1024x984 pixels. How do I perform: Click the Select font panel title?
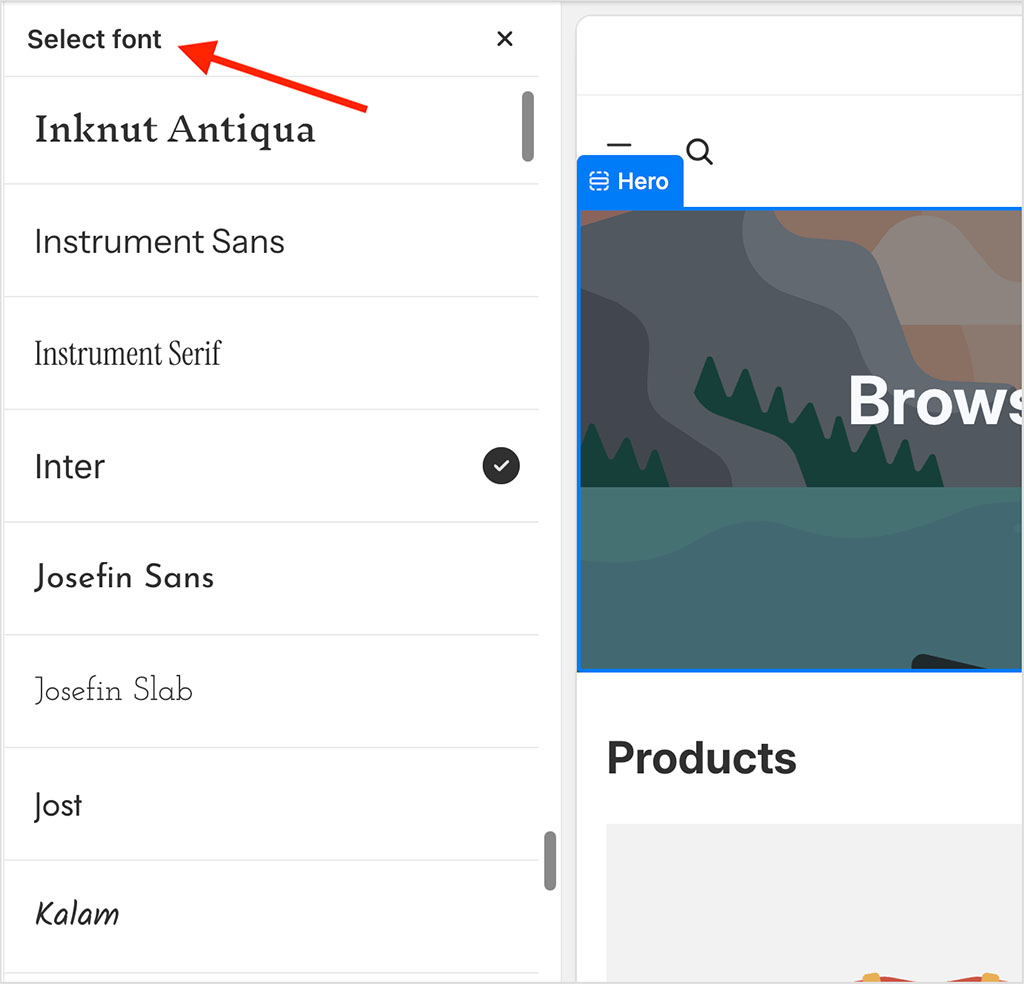coord(94,39)
